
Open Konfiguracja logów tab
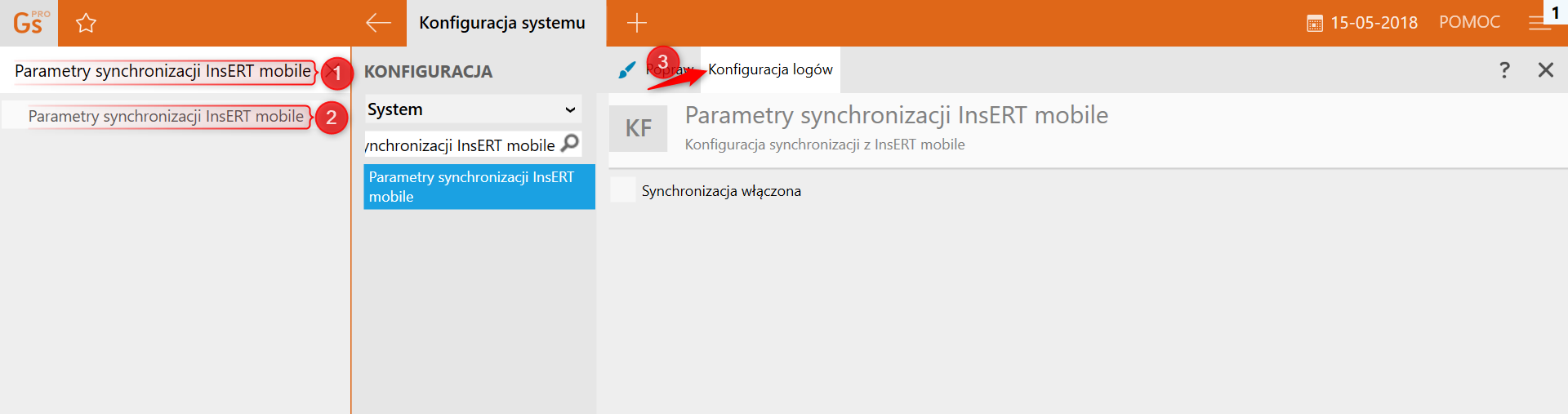tap(770, 69)
